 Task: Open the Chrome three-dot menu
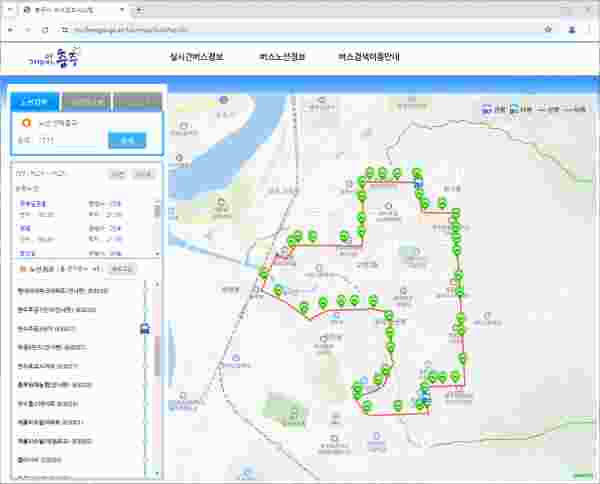click(x=586, y=30)
